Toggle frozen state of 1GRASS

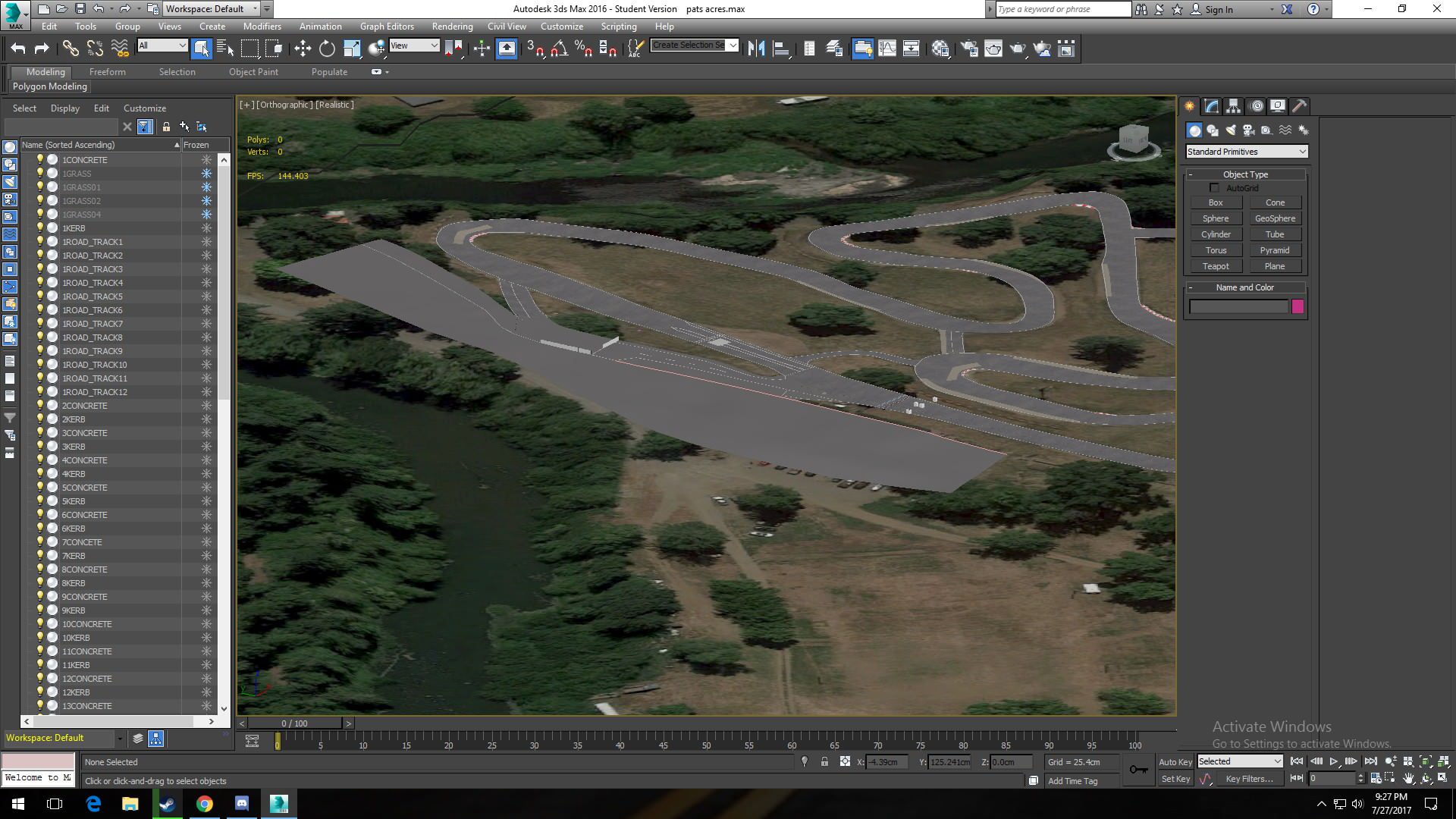[206, 174]
